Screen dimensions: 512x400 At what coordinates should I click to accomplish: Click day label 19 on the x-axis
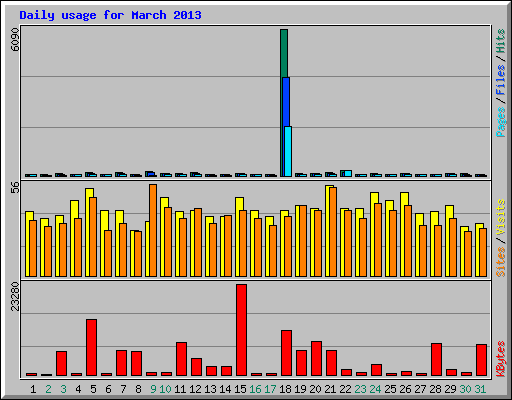[x=300, y=389]
